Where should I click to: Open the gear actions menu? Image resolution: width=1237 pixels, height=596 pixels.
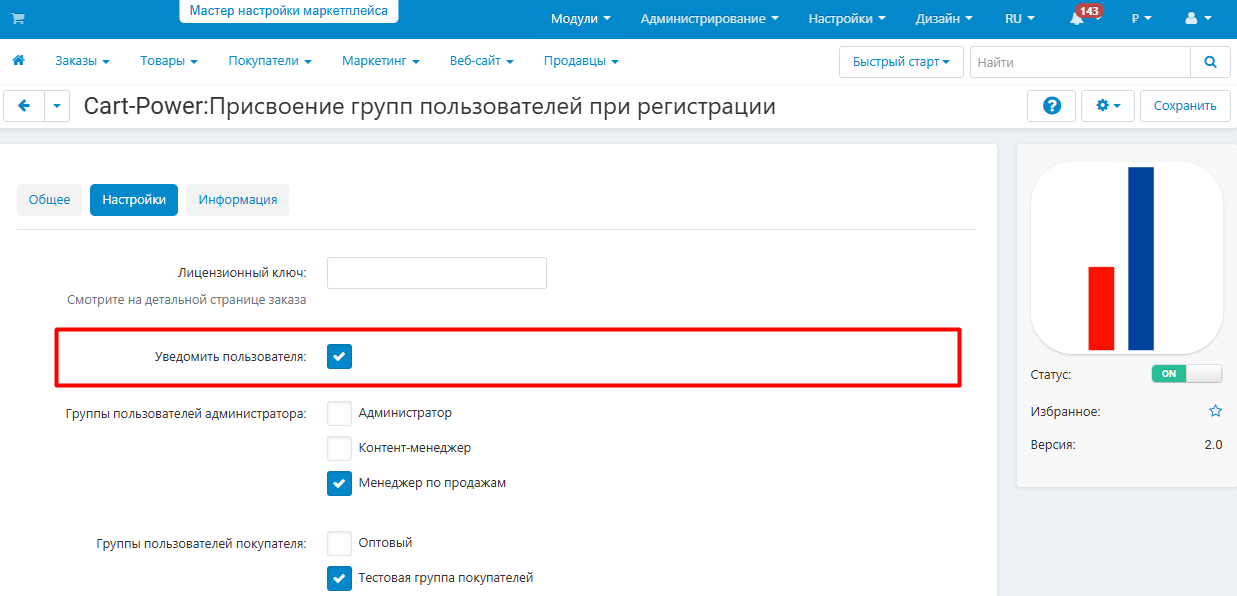point(1108,106)
